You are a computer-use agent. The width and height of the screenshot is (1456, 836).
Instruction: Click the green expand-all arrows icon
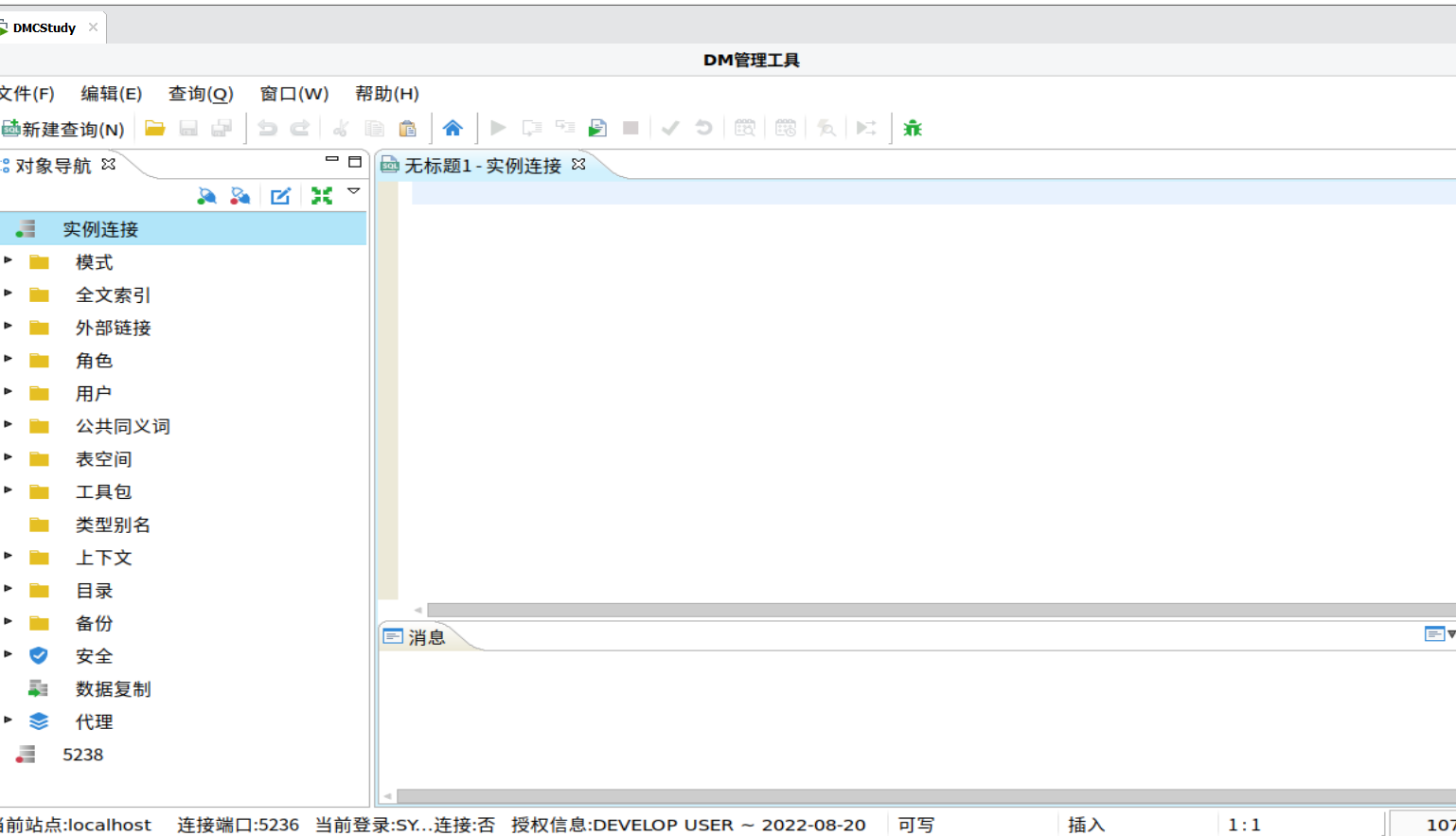[x=322, y=195]
